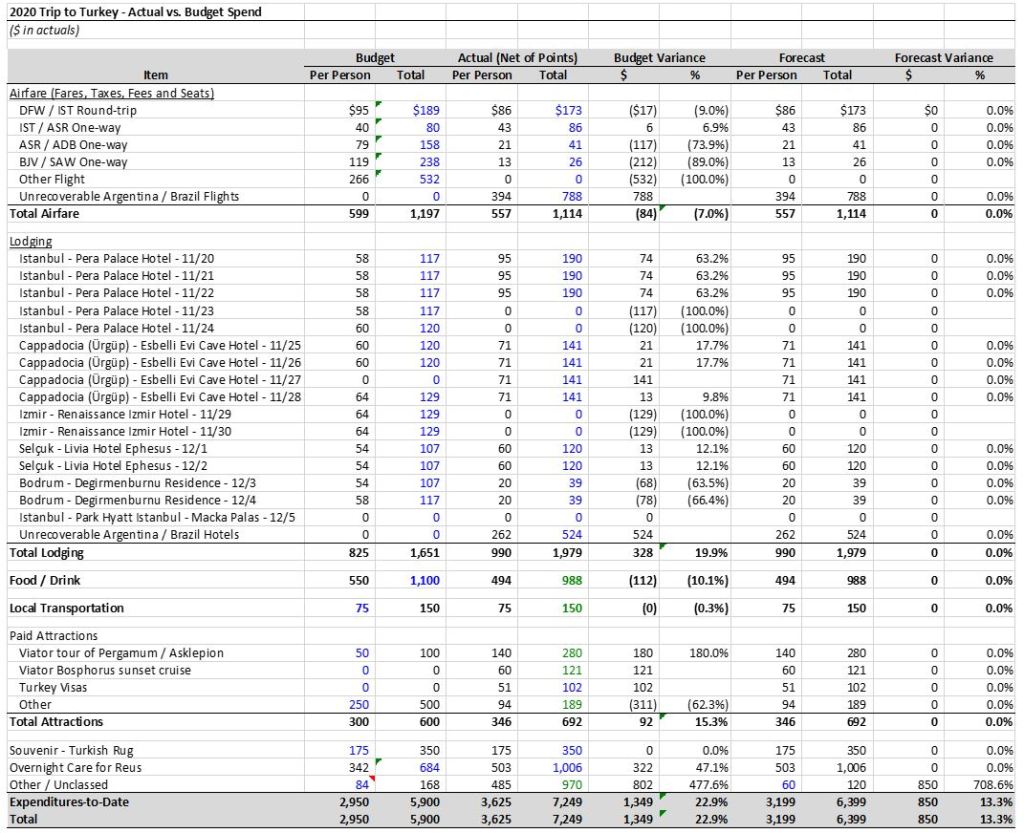The height and width of the screenshot is (833, 1024).
Task: Select the "Budget Variance" column group header
Action: click(x=659, y=58)
